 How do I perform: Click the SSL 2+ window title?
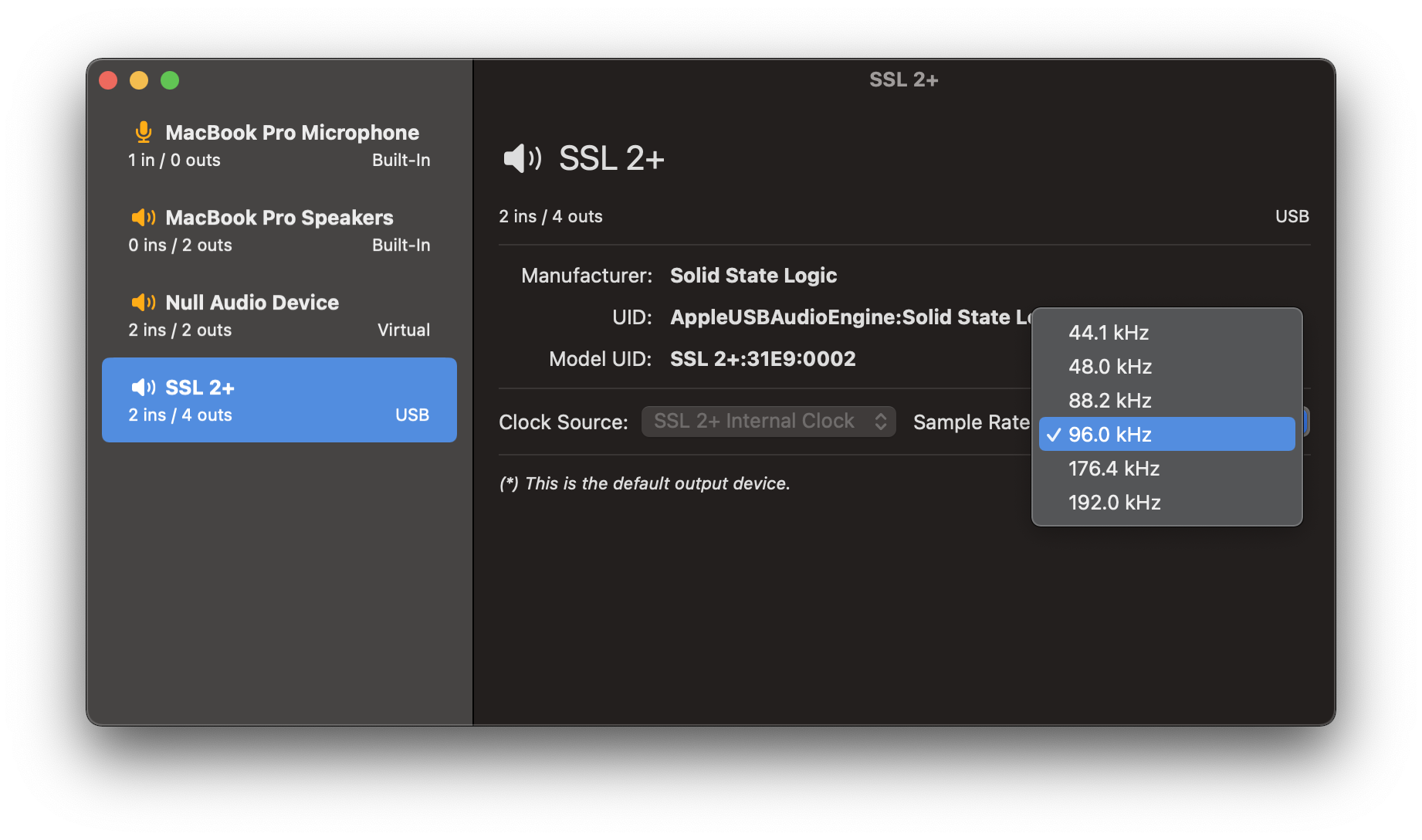pyautogui.click(x=903, y=80)
